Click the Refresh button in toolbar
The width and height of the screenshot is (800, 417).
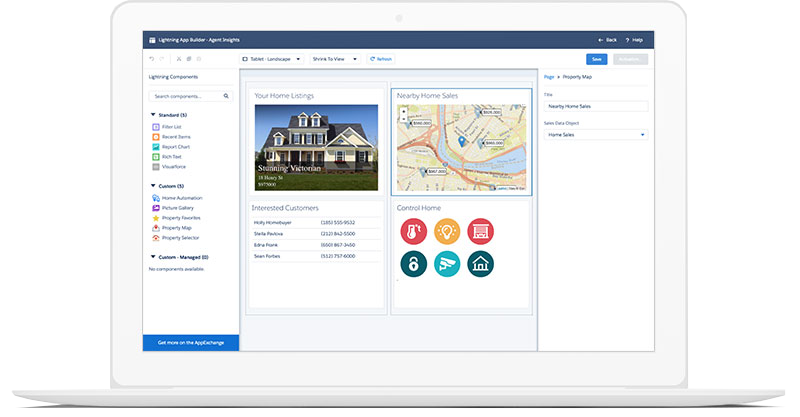pos(380,59)
